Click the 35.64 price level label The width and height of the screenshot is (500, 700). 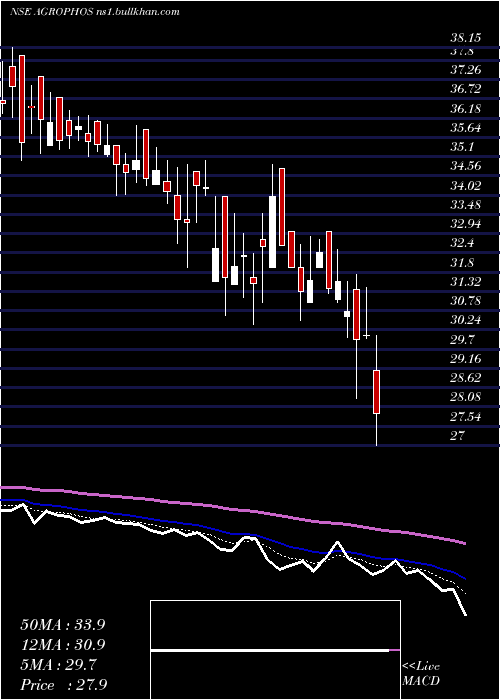point(465,128)
